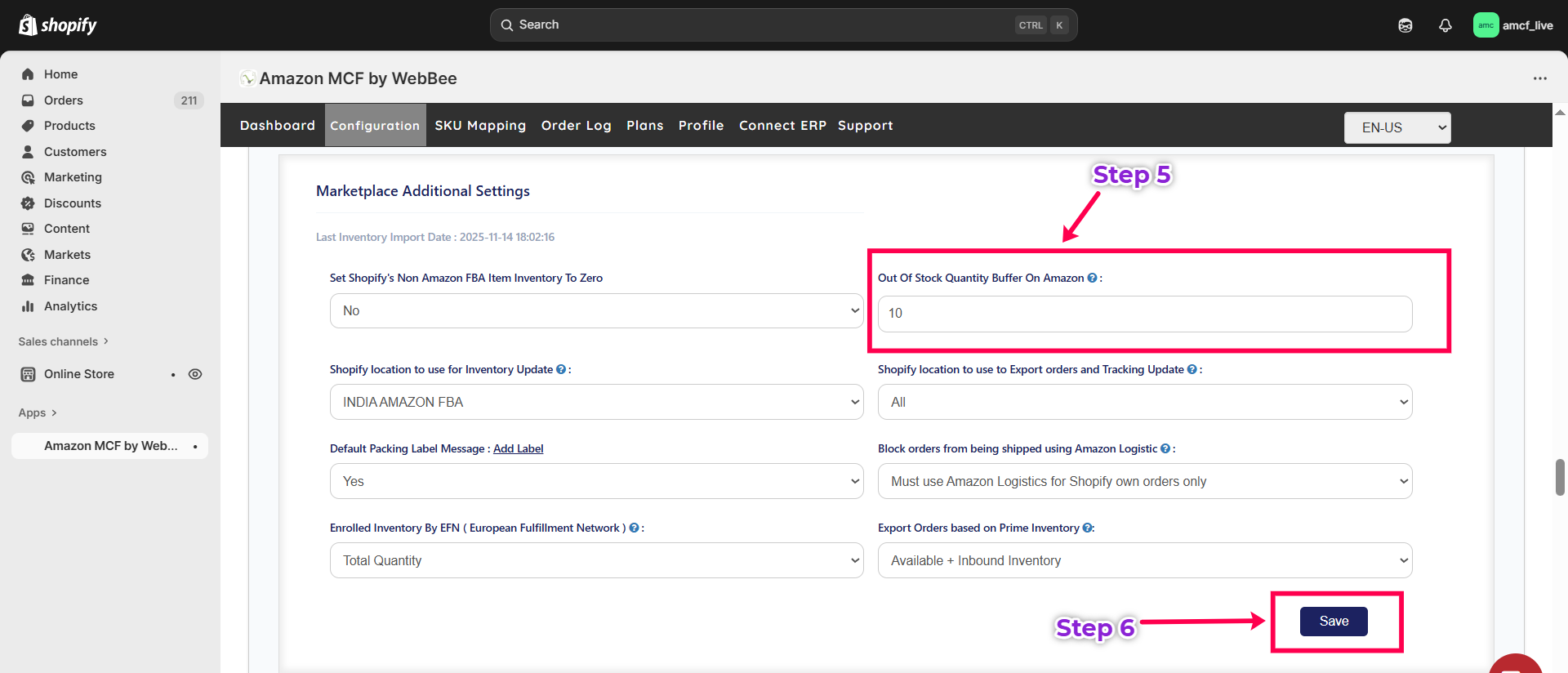
Task: Open the Order Log tab
Action: [x=576, y=125]
